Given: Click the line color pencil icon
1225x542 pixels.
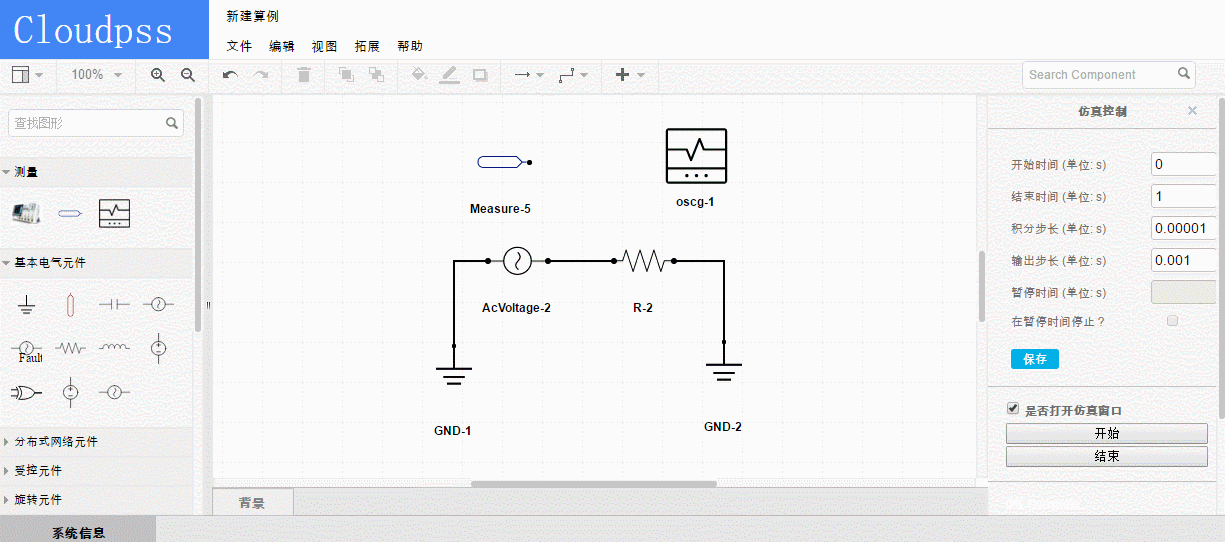Looking at the screenshot, I should 450,75.
